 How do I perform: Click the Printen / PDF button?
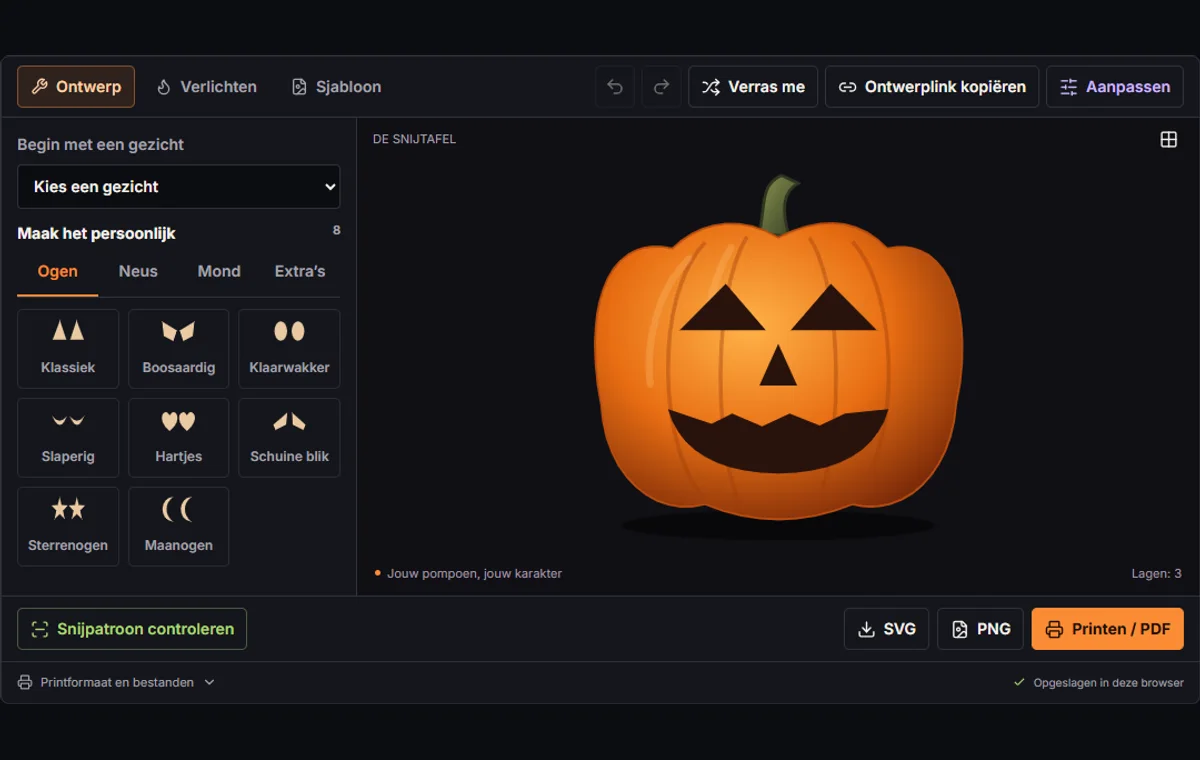(x=1108, y=629)
